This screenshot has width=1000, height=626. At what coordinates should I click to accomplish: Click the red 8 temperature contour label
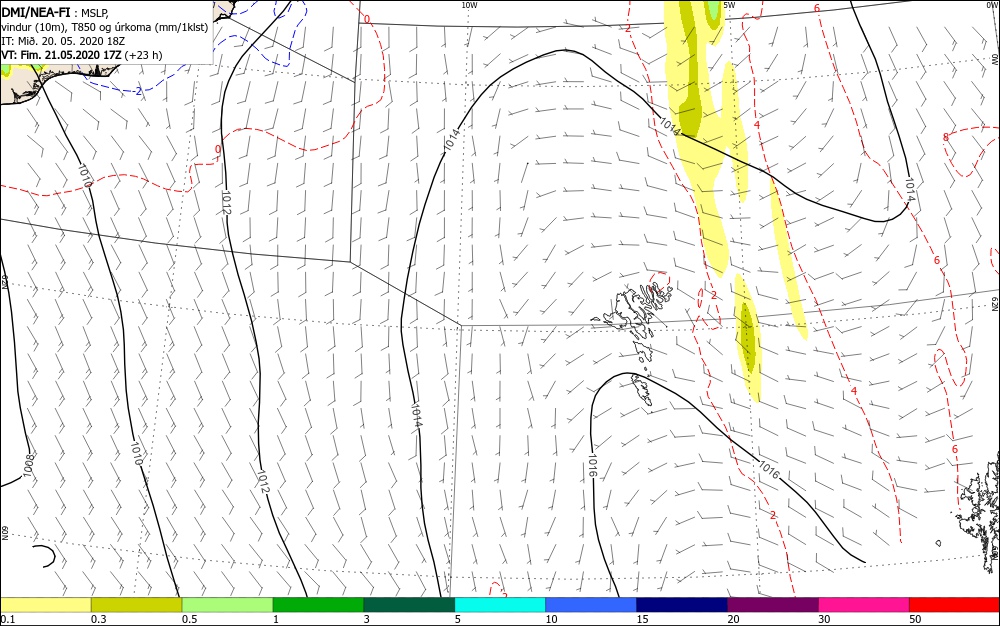pos(946,137)
